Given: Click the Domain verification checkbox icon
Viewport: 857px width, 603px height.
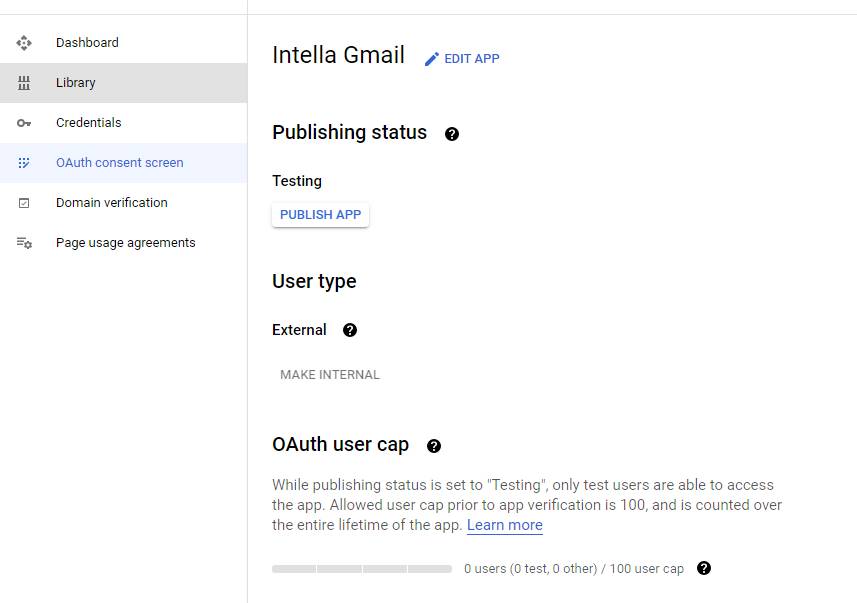Looking at the screenshot, I should (24, 203).
